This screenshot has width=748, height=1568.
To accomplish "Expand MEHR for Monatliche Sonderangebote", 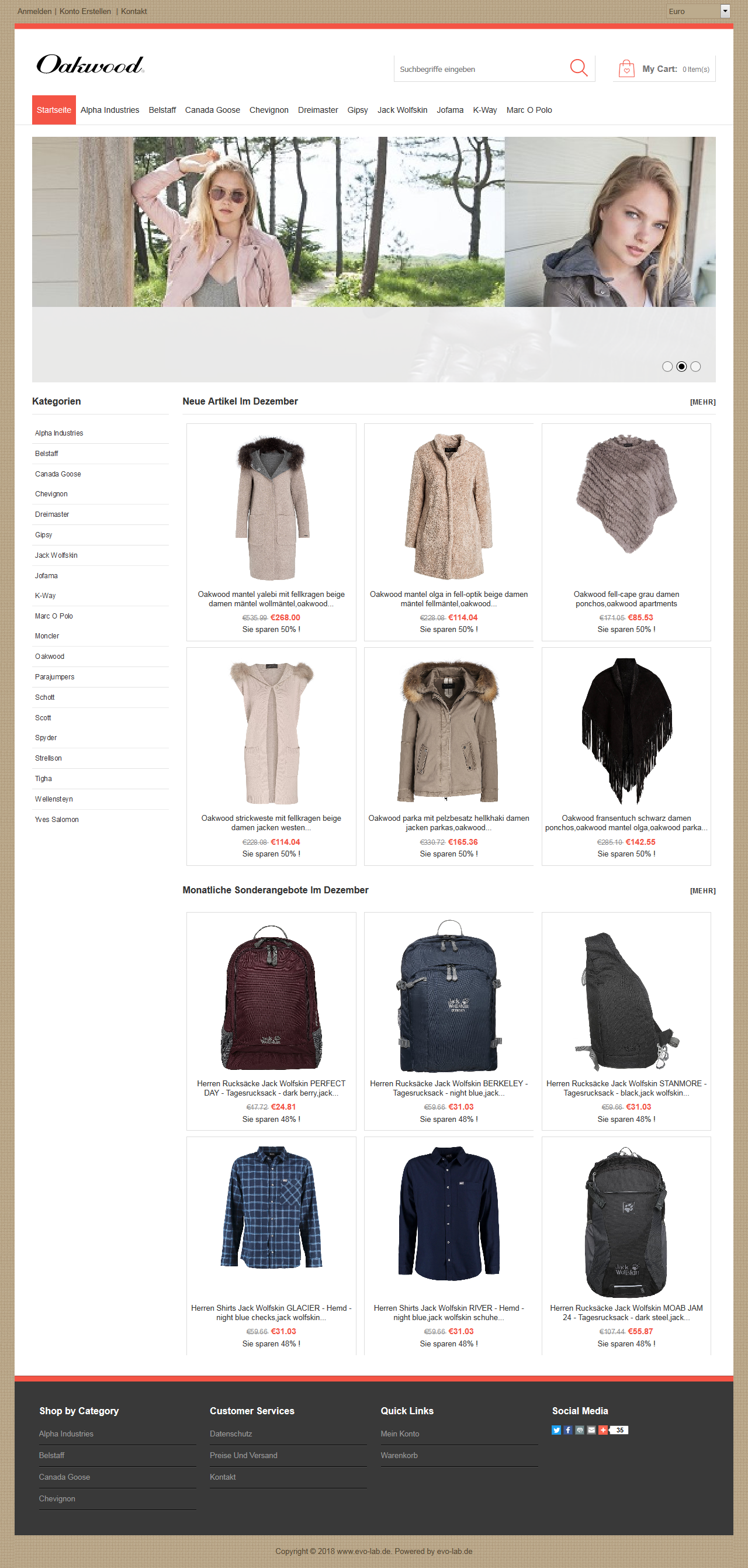I will [702, 891].
